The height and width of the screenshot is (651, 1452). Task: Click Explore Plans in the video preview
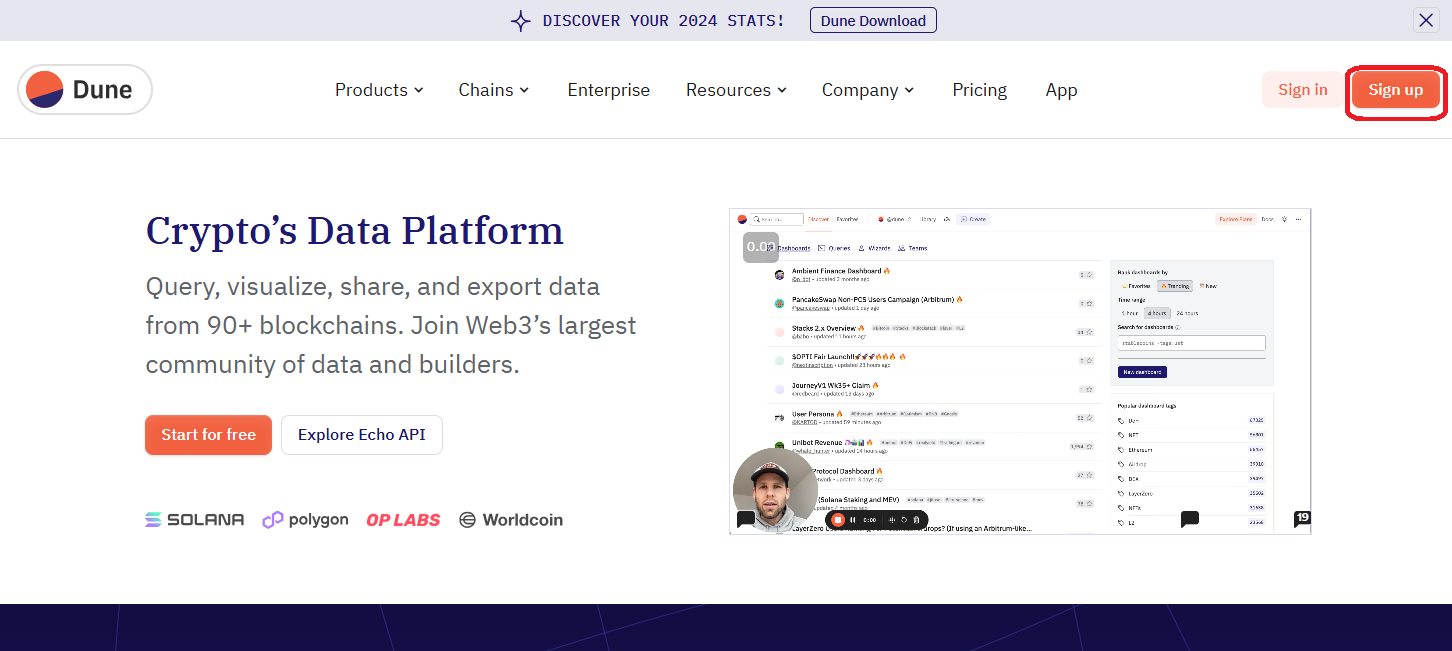1234,219
